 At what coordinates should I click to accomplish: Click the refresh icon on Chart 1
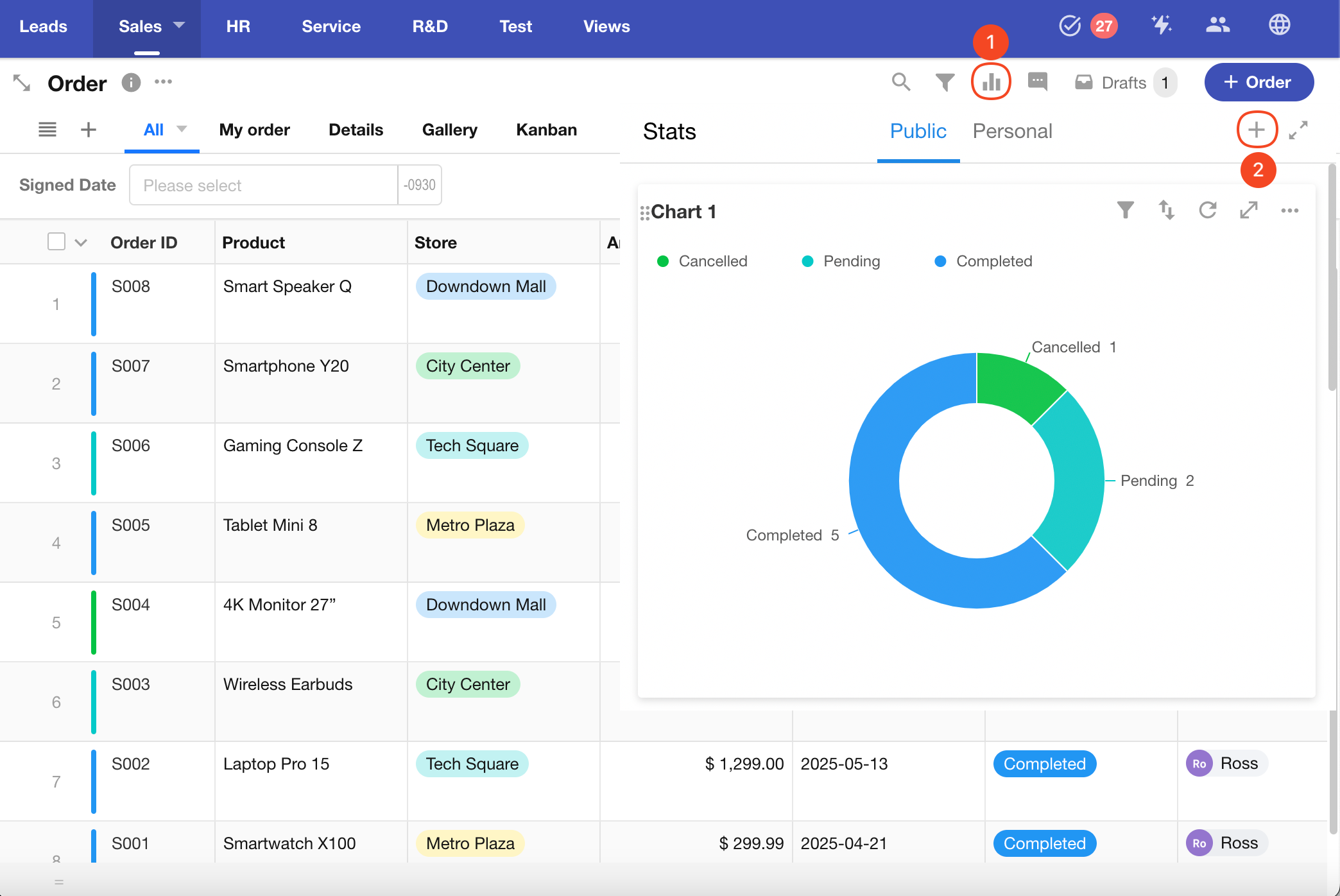(1208, 210)
